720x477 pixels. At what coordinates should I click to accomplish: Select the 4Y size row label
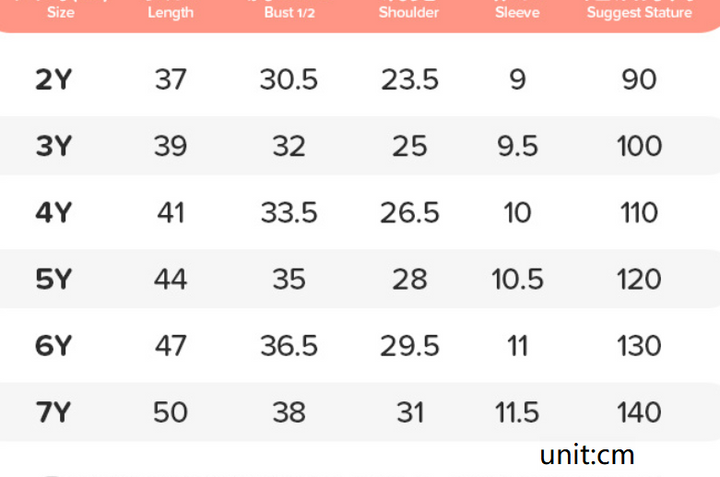54,213
